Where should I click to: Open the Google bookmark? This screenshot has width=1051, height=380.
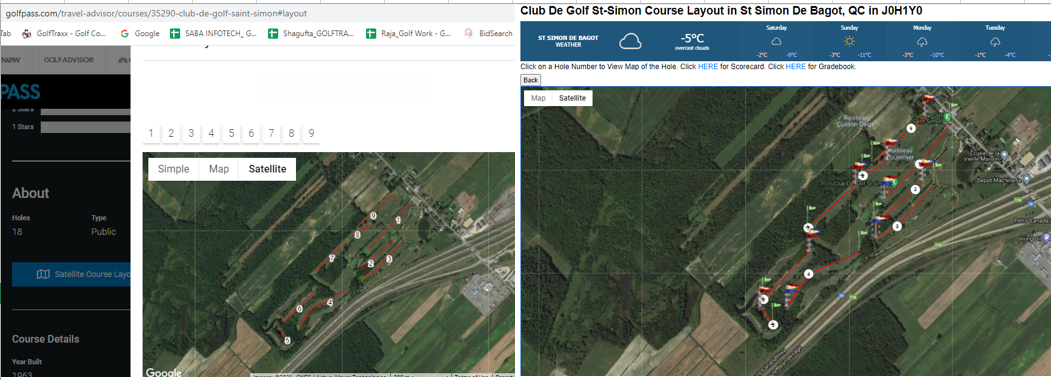point(139,33)
